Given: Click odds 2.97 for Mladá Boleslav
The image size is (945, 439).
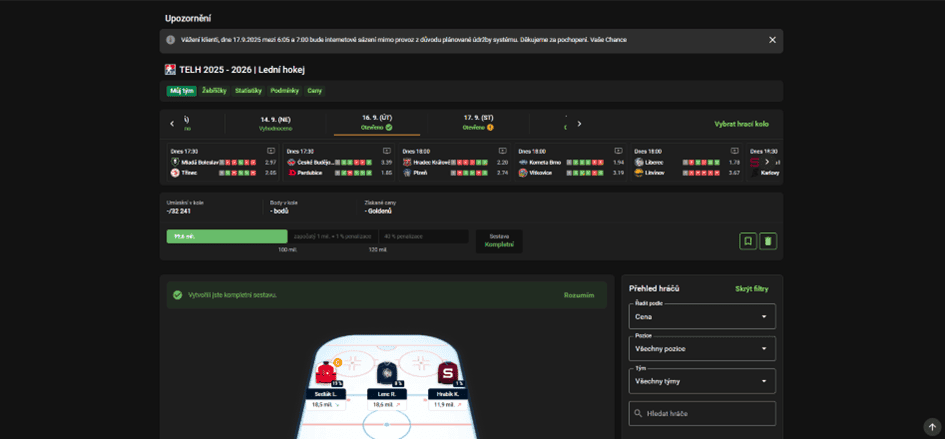Looking at the screenshot, I should pyautogui.click(x=271, y=163).
